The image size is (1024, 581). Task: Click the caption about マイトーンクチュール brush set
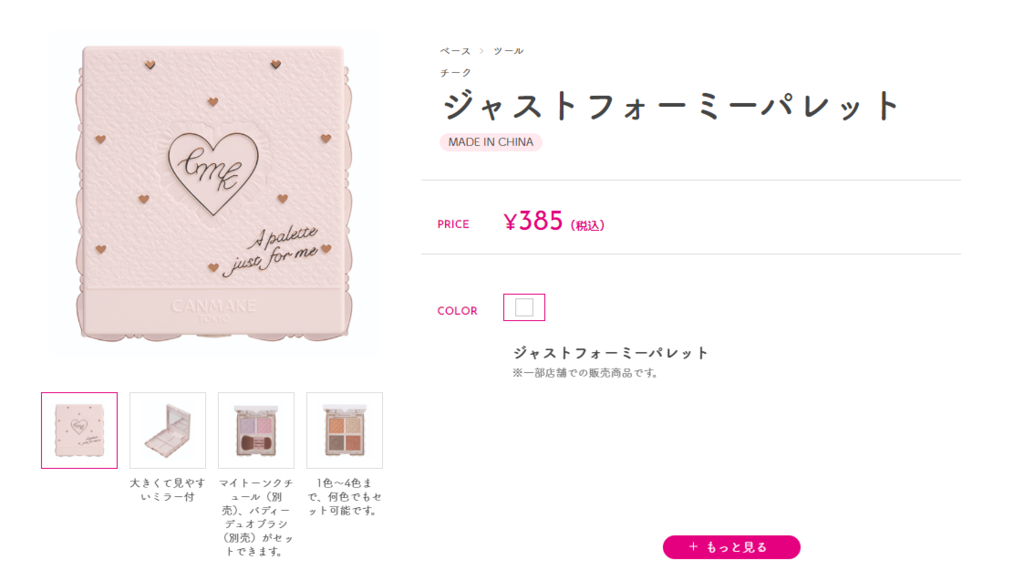click(256, 517)
